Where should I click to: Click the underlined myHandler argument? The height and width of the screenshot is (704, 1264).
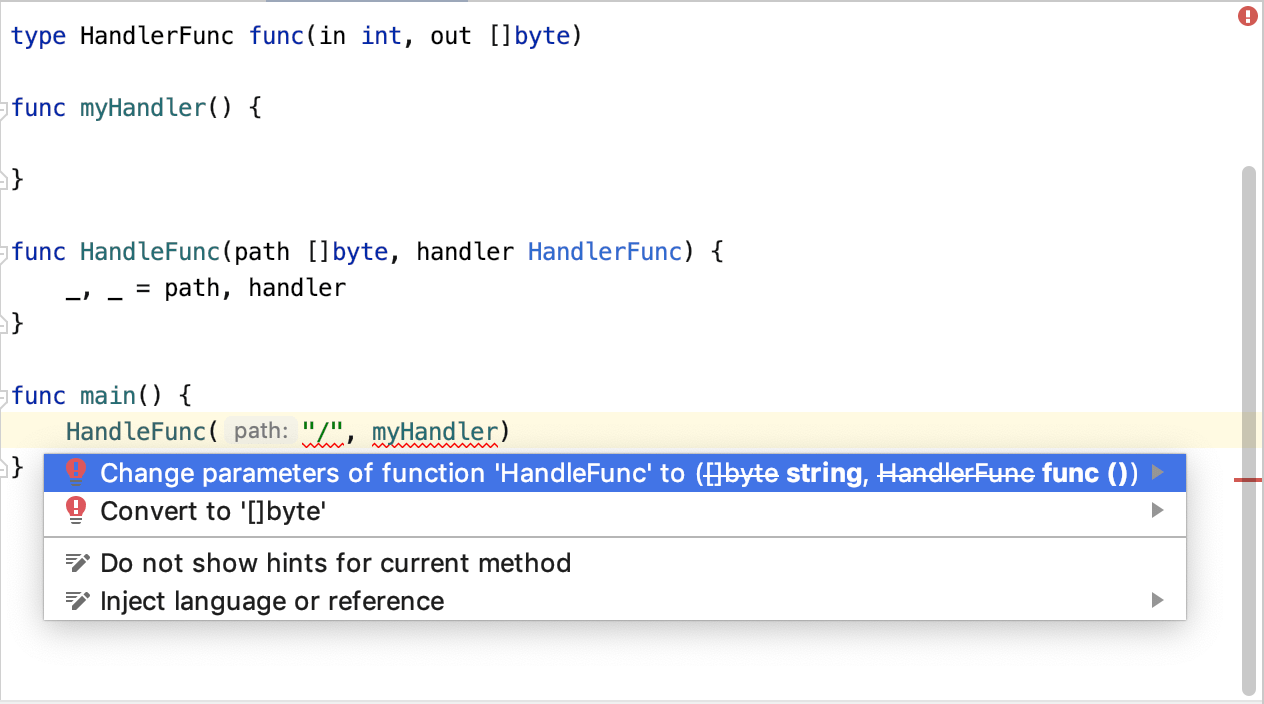(x=434, y=431)
